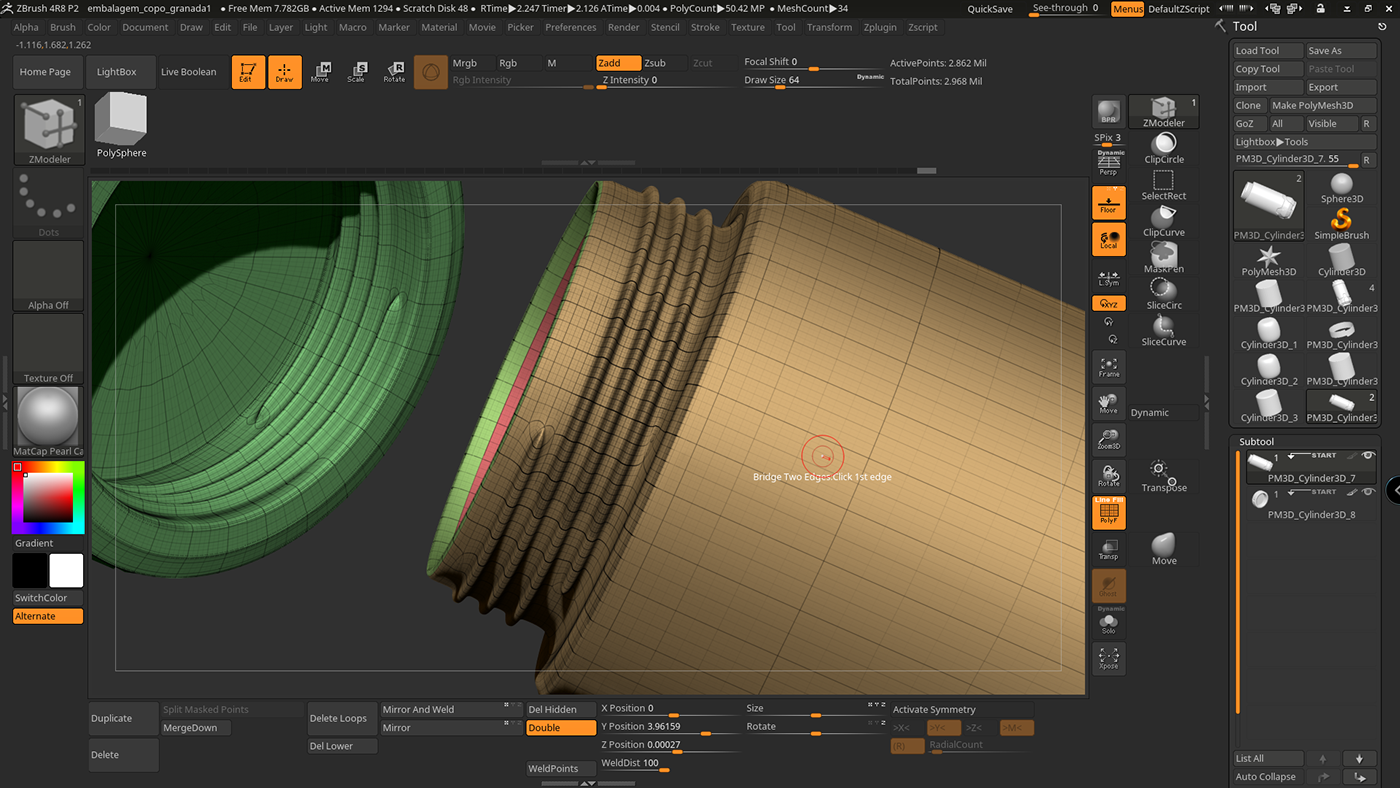Select the MaskPen brush
The image size is (1400, 788).
tap(1163, 257)
